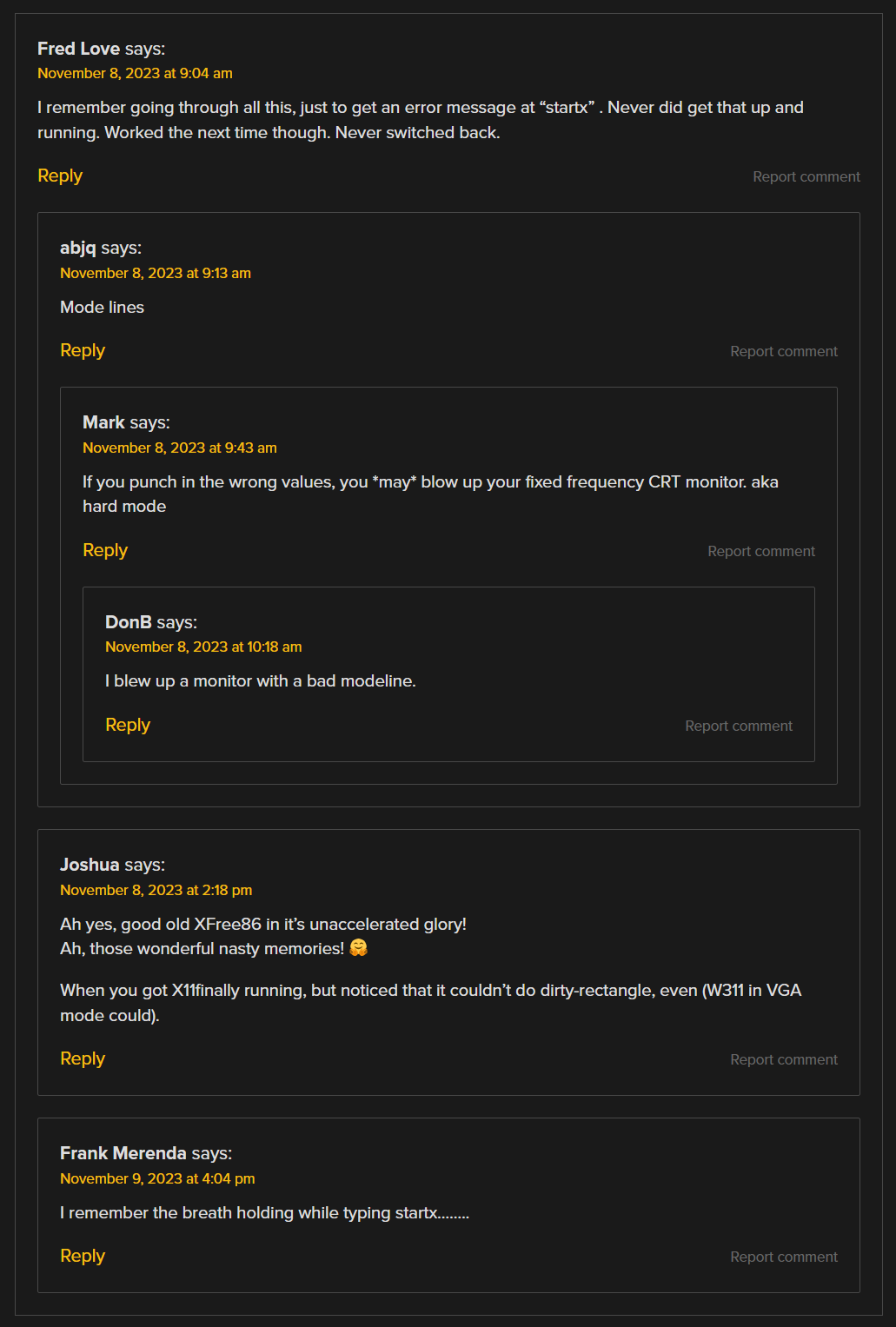Reply to Mark's CRT monitor comment
Image resolution: width=896 pixels, height=1327 pixels.
[x=105, y=550]
